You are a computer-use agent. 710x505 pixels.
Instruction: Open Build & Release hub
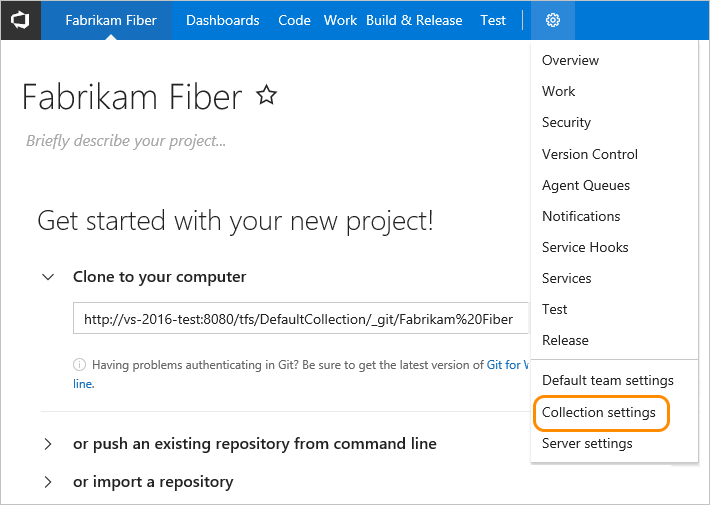(x=414, y=20)
